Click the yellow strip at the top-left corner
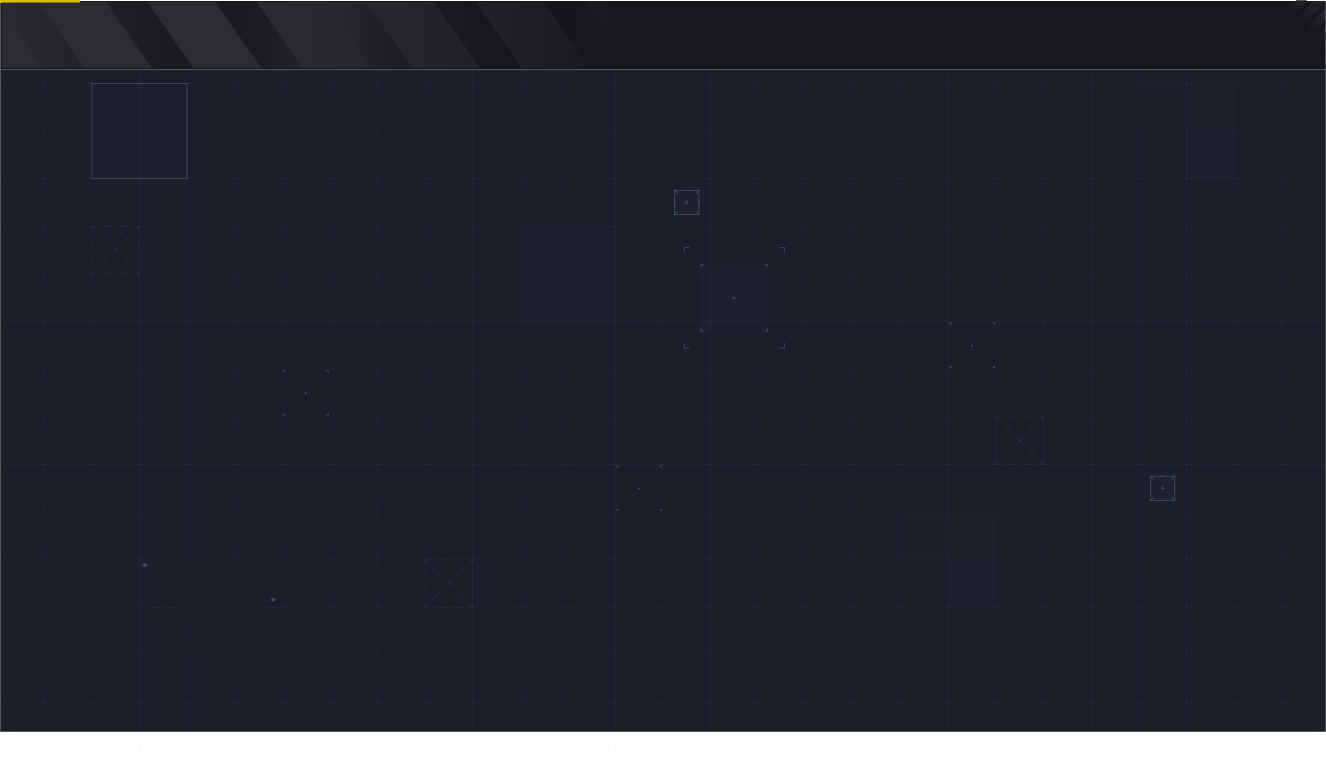The width and height of the screenshot is (1326, 770). pos(40,1)
